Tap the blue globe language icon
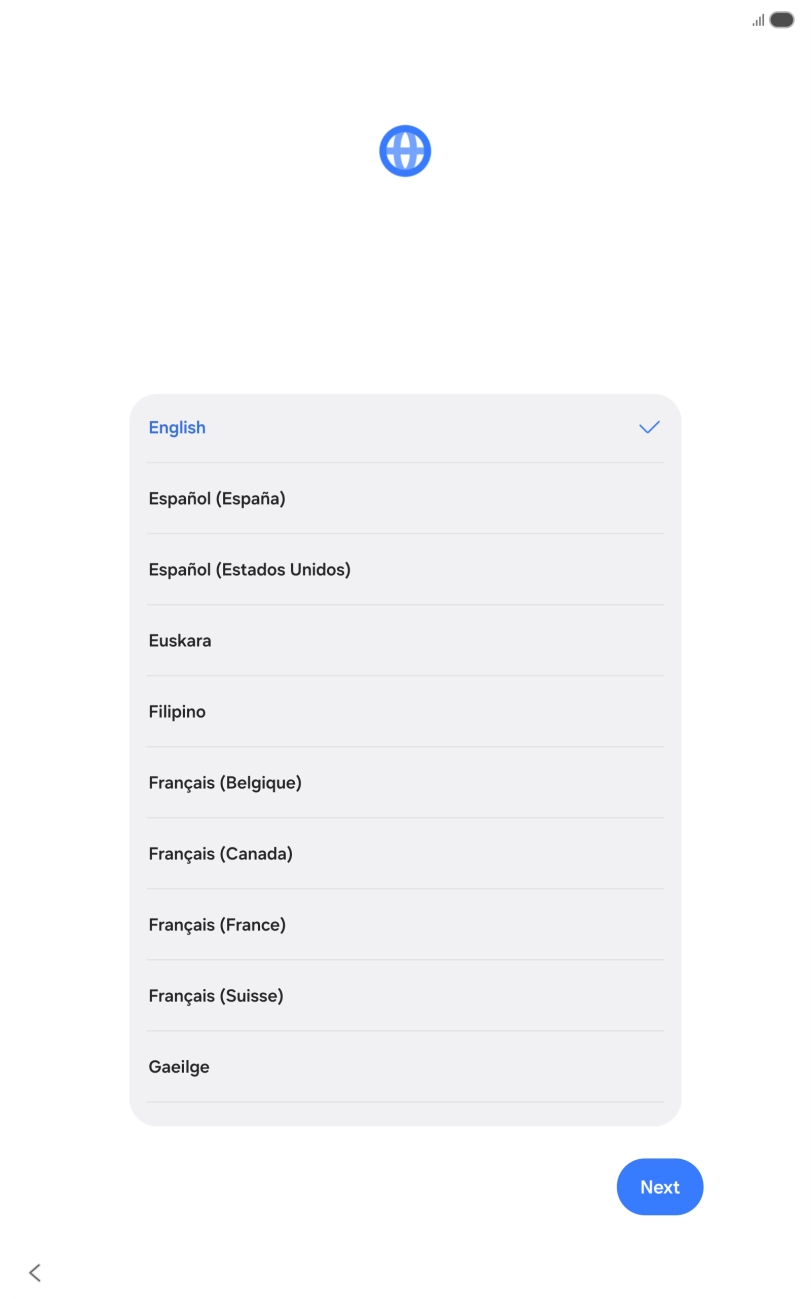The width and height of the screenshot is (811, 1299). pyautogui.click(x=405, y=151)
